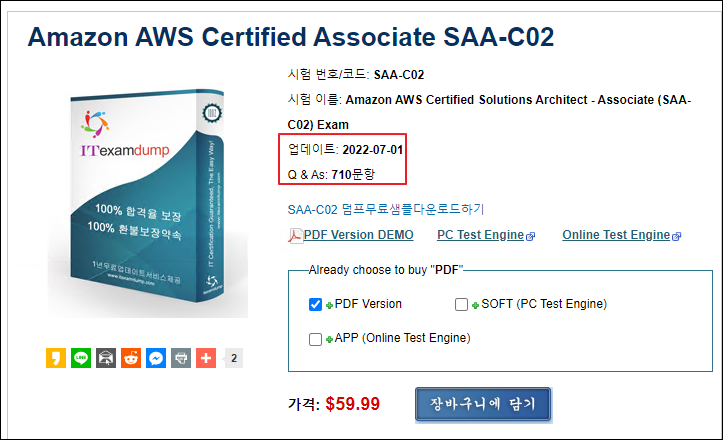Screen dimensions: 723x440
Task: Open the Online Test Engine link
Action: (x=616, y=235)
